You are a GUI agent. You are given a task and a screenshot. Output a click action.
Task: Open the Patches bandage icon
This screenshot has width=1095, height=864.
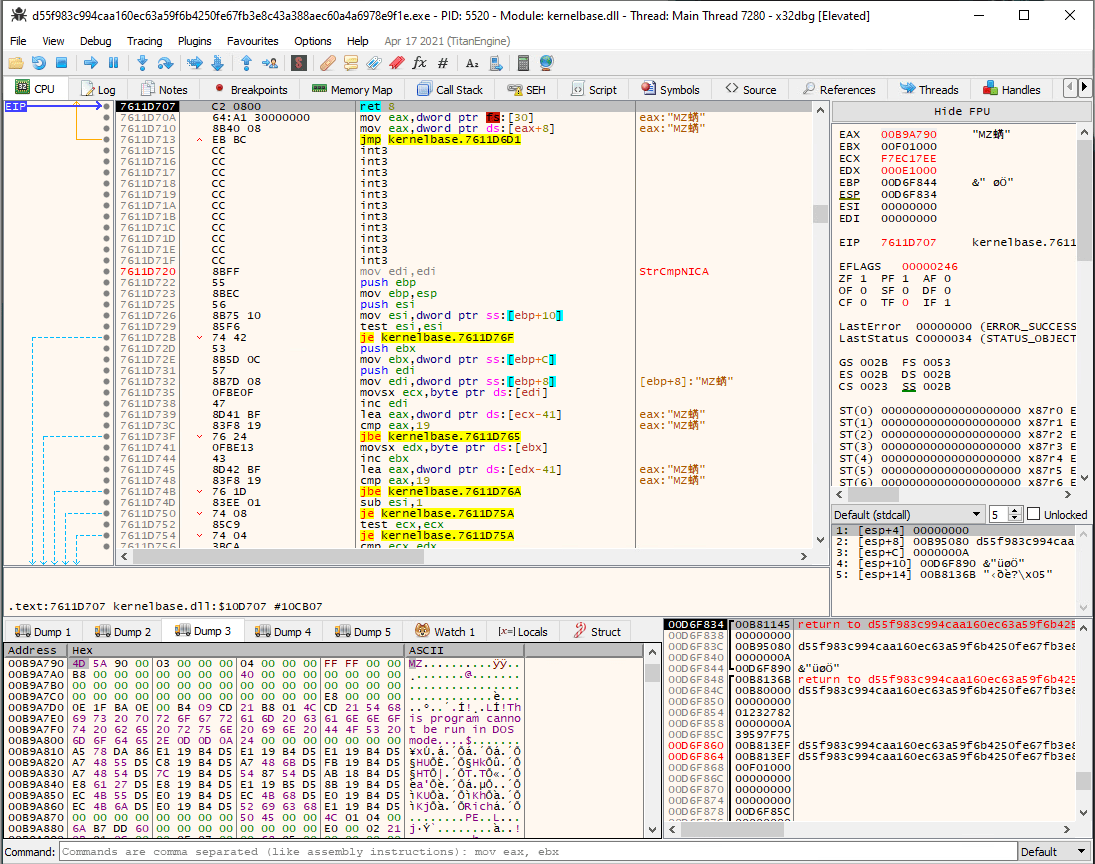(327, 63)
